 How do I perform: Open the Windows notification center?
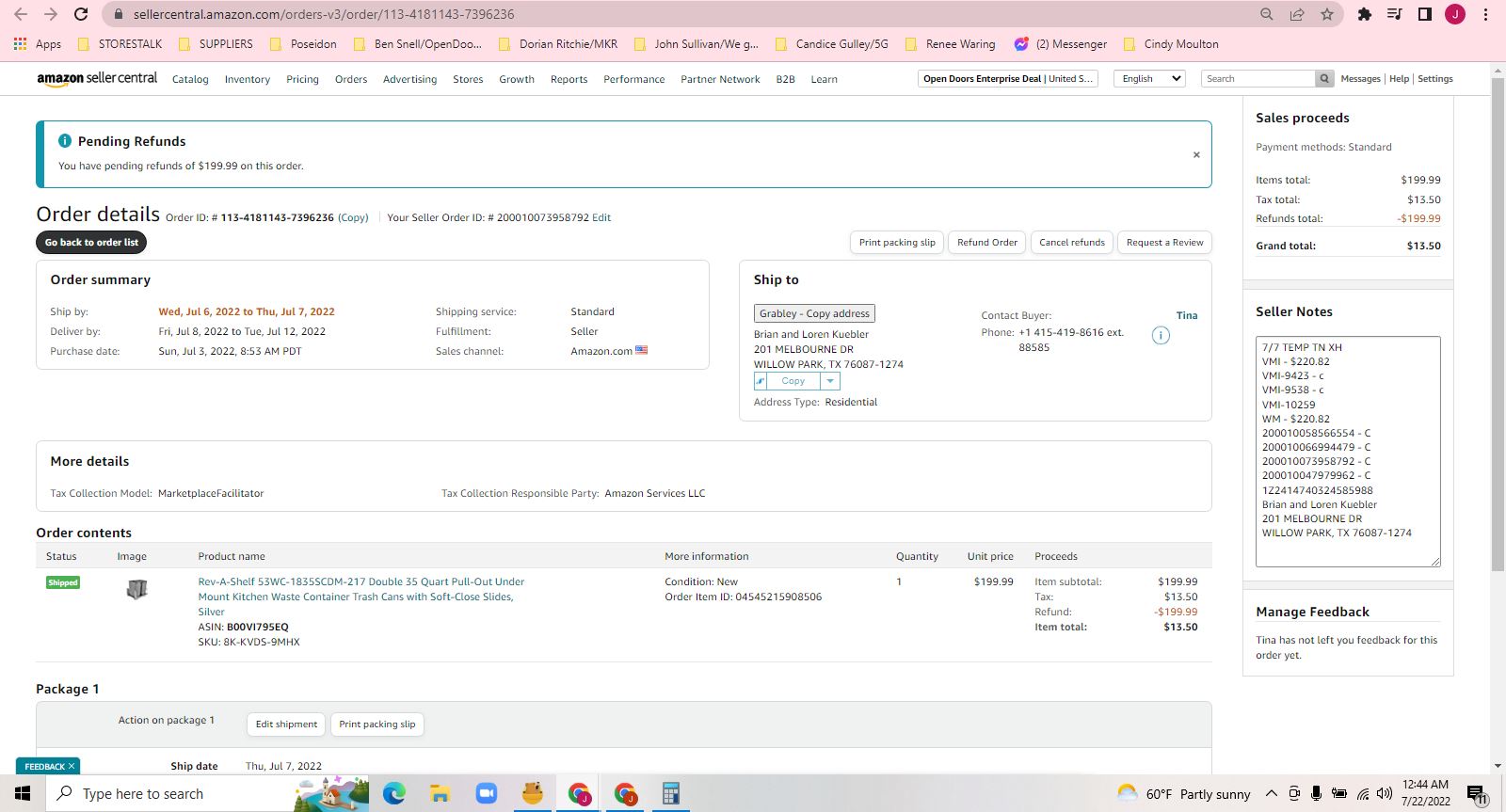[x=1477, y=795]
